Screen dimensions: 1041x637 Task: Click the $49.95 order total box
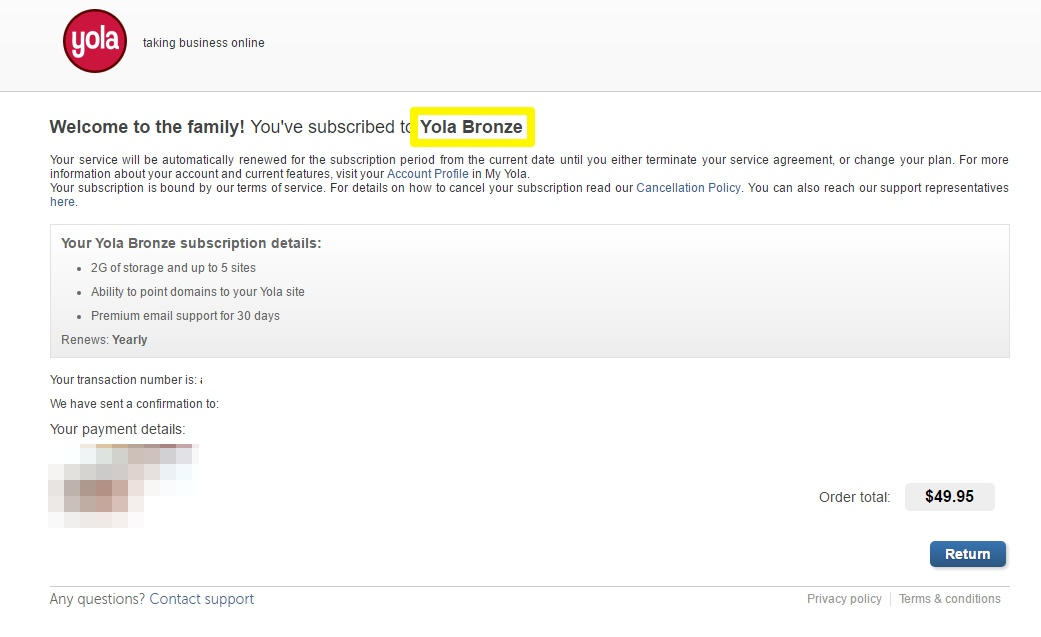point(949,497)
